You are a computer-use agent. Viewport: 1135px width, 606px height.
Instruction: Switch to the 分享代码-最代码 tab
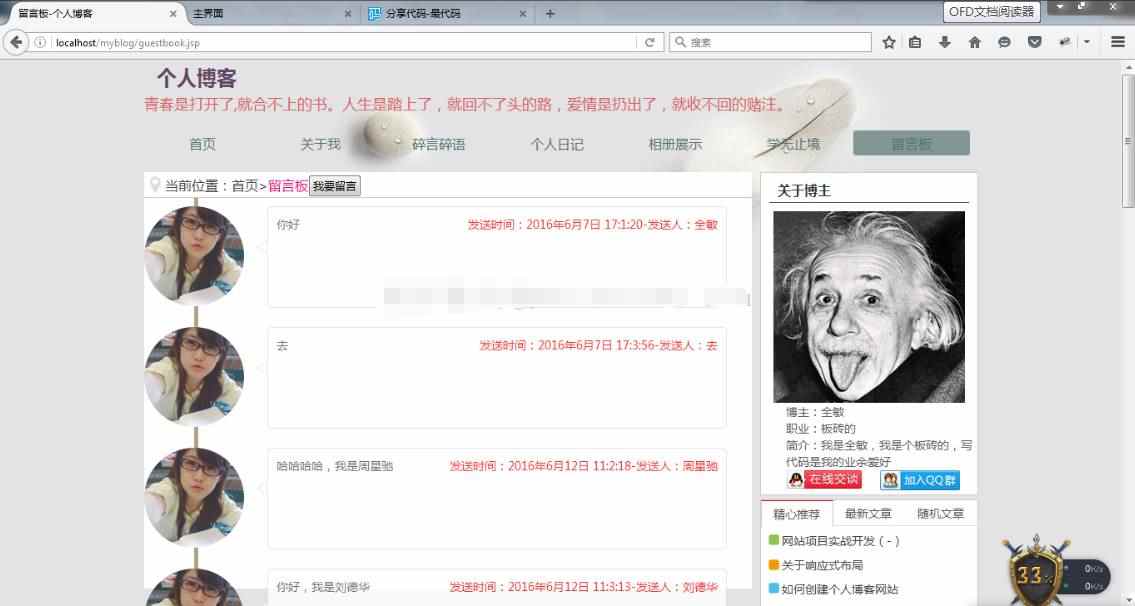pyautogui.click(x=445, y=14)
